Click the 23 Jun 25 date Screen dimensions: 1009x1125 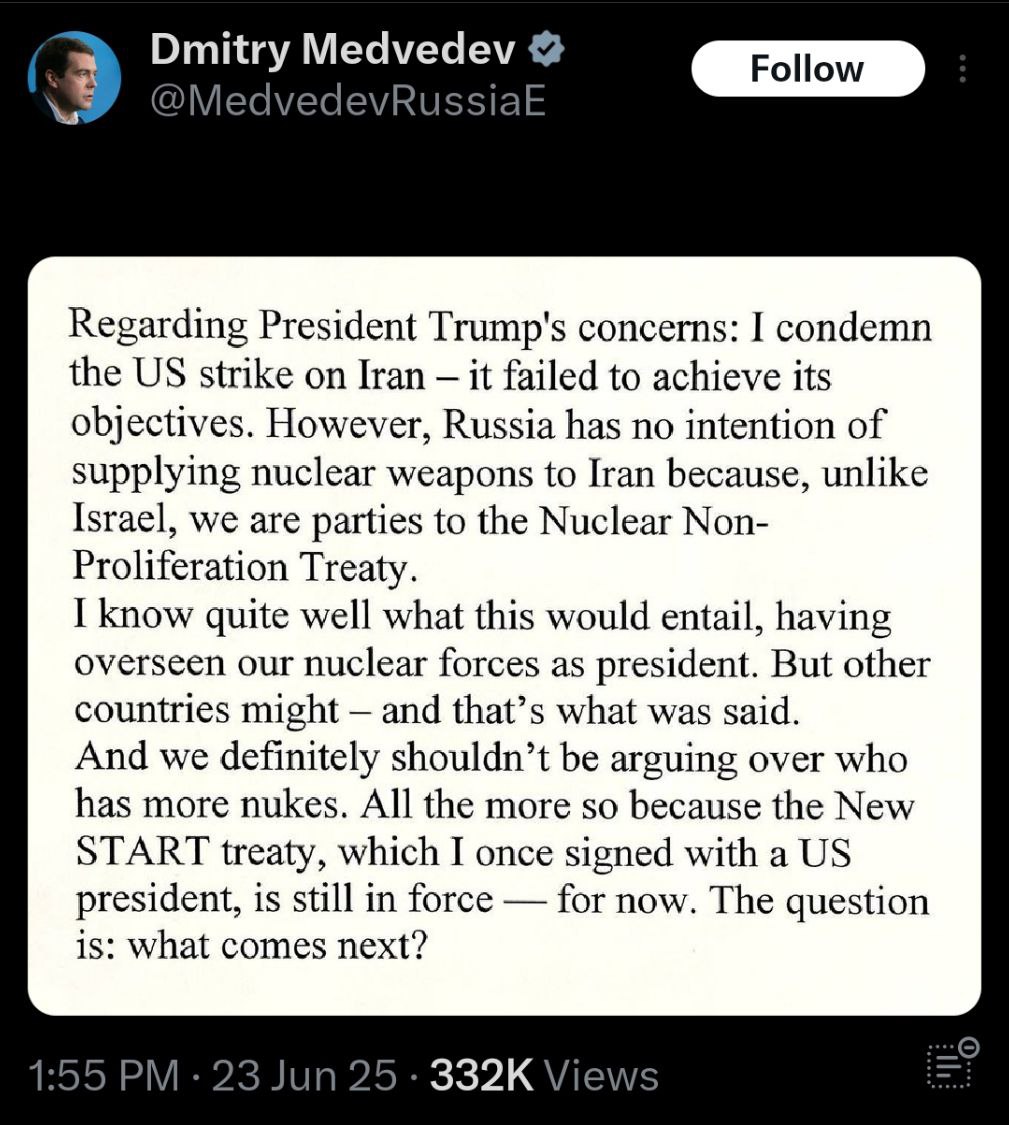[304, 1075]
